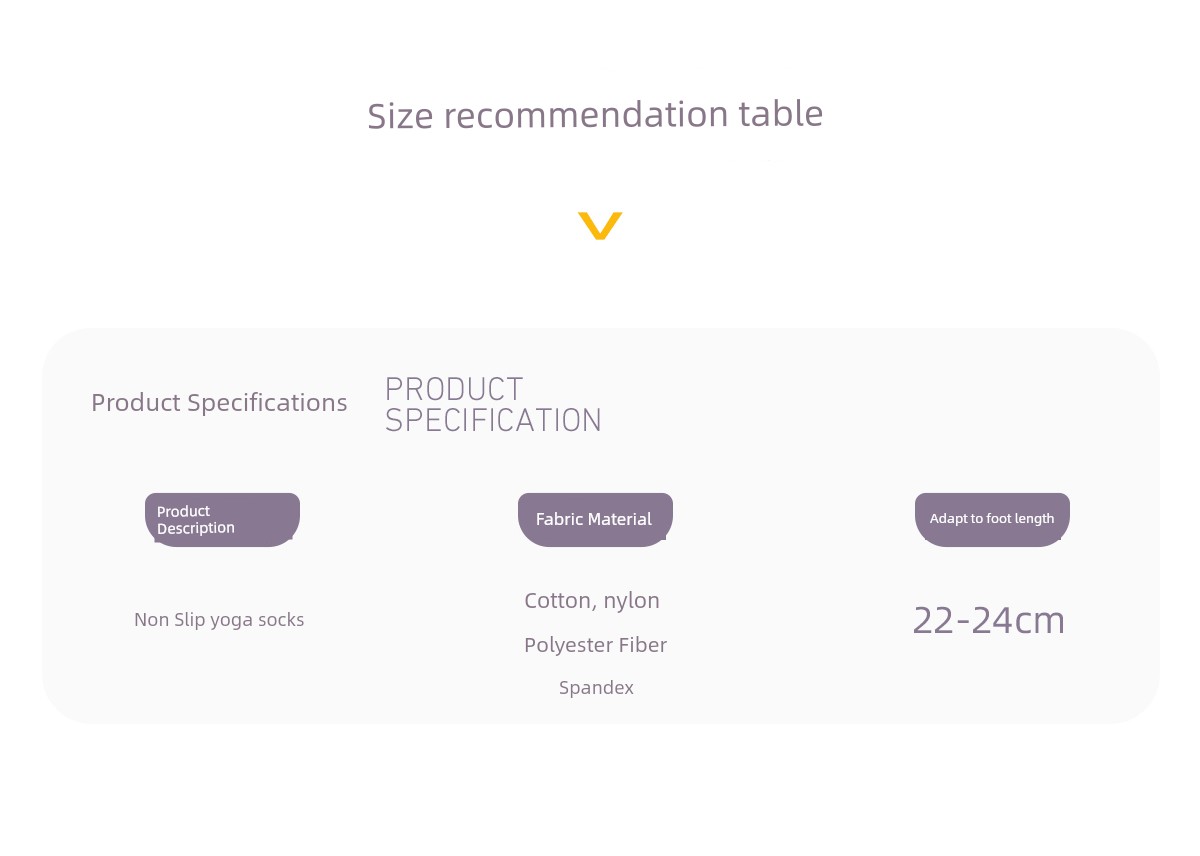
Task: Click the word 'nylon' in fabric list
Action: coord(632,602)
